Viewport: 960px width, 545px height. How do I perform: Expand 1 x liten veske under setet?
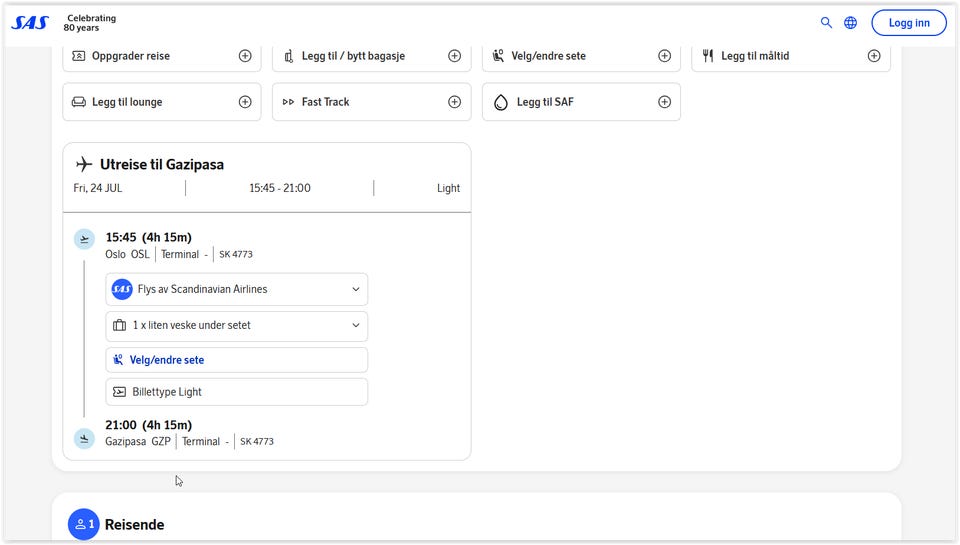click(x=236, y=326)
